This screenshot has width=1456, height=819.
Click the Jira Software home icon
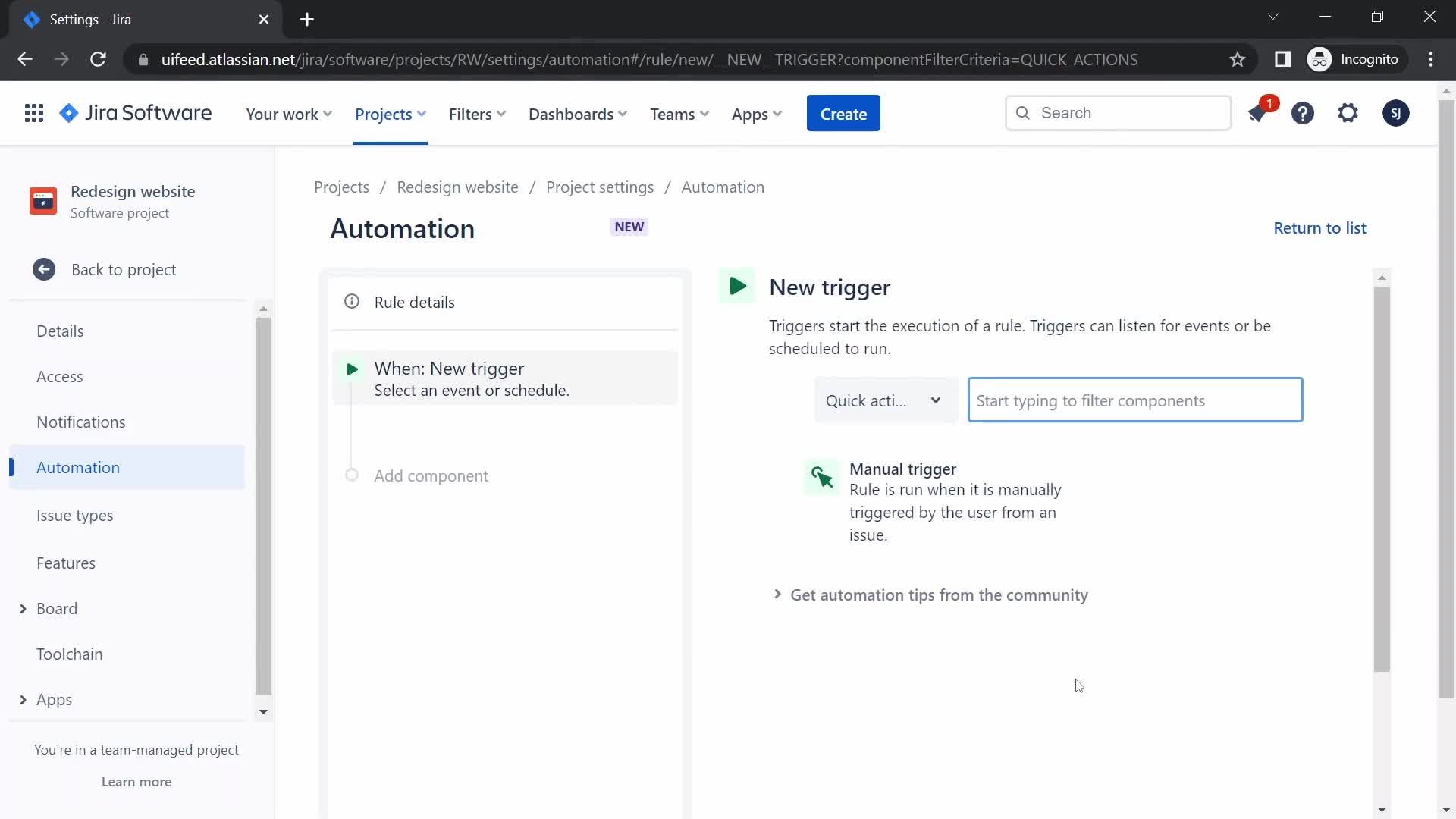(x=68, y=113)
